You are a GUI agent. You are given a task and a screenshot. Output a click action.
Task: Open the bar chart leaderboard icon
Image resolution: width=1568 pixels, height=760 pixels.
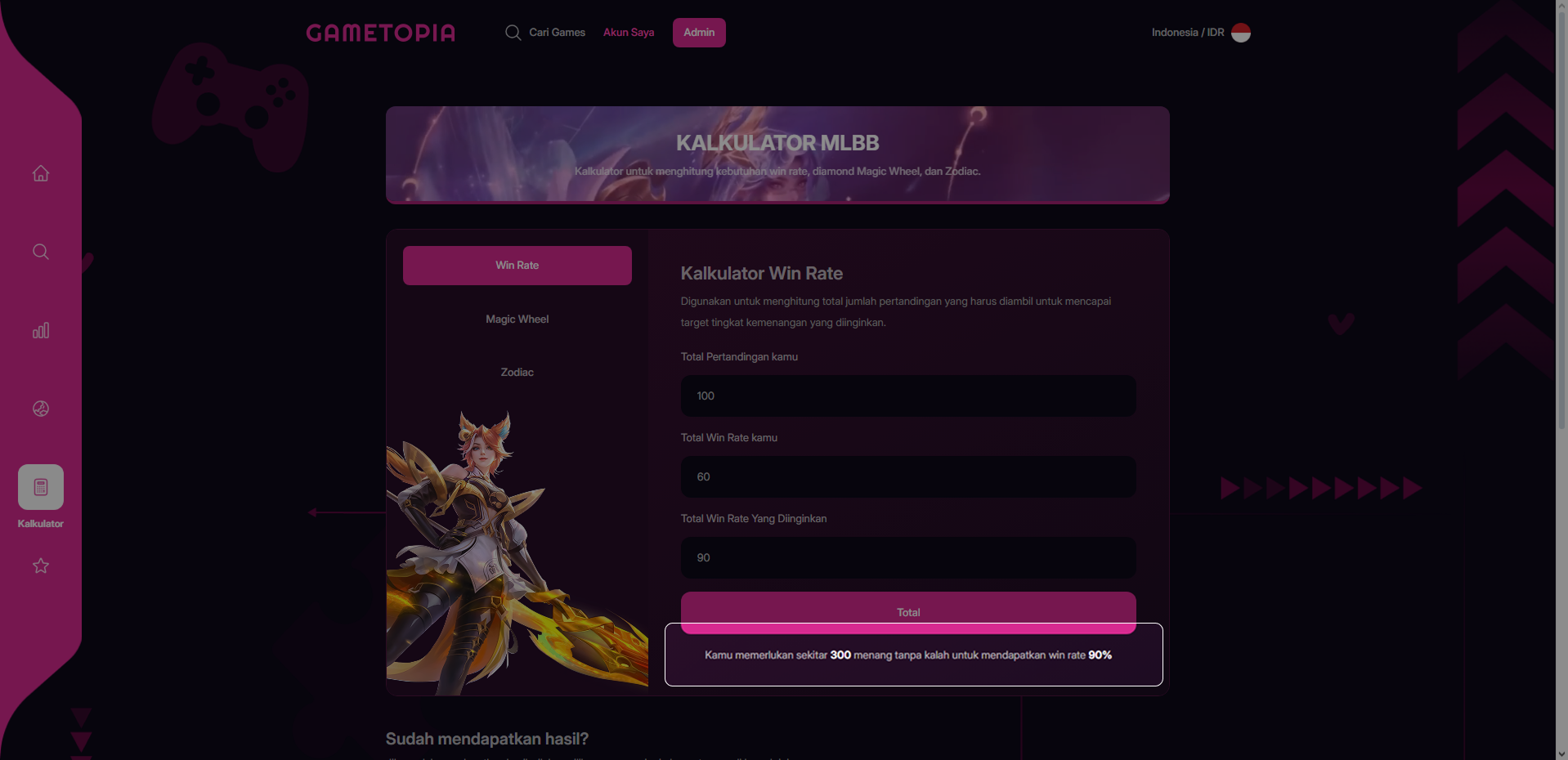pyautogui.click(x=41, y=330)
